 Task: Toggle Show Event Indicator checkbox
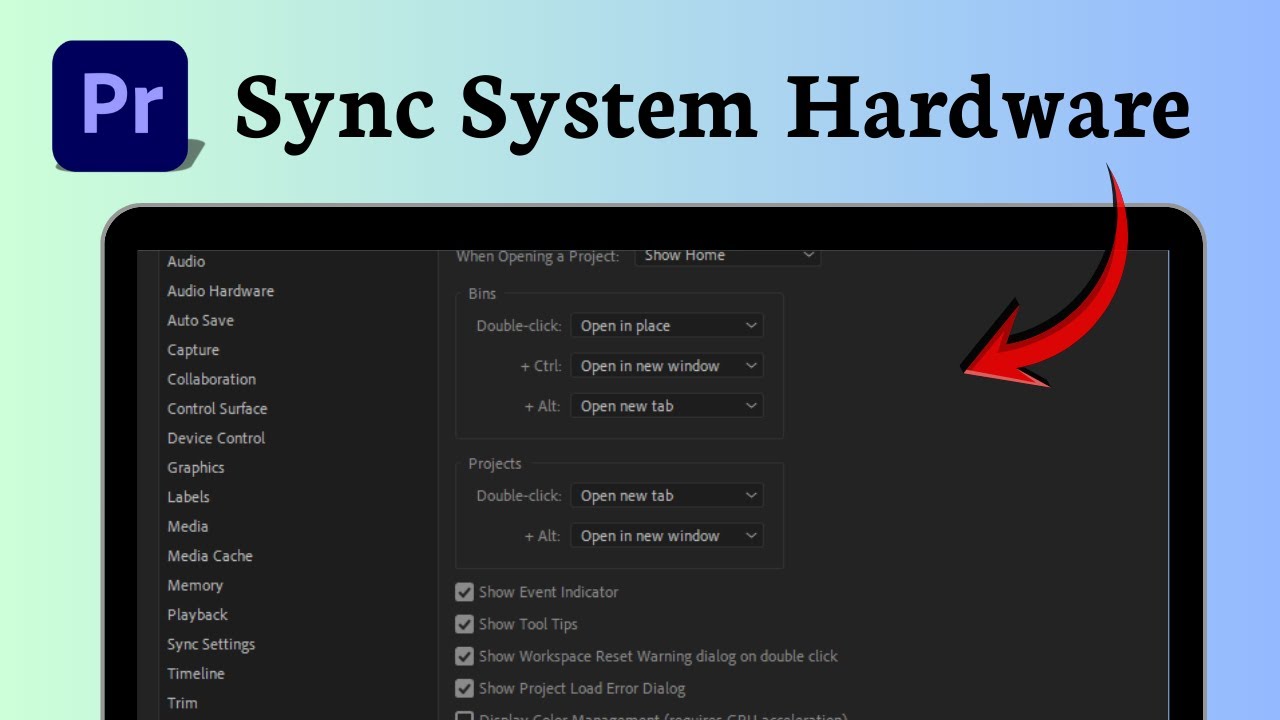click(x=464, y=592)
